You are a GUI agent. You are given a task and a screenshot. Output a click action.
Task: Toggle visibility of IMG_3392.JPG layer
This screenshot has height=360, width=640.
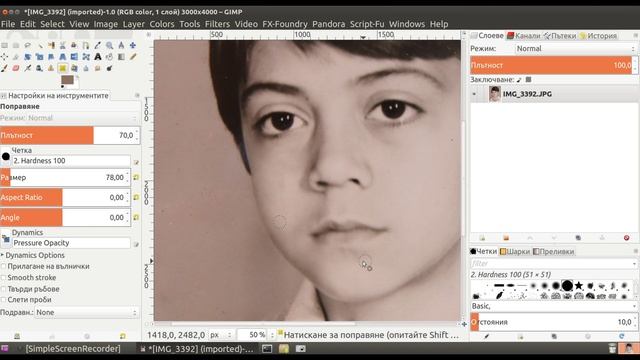tap(474, 94)
